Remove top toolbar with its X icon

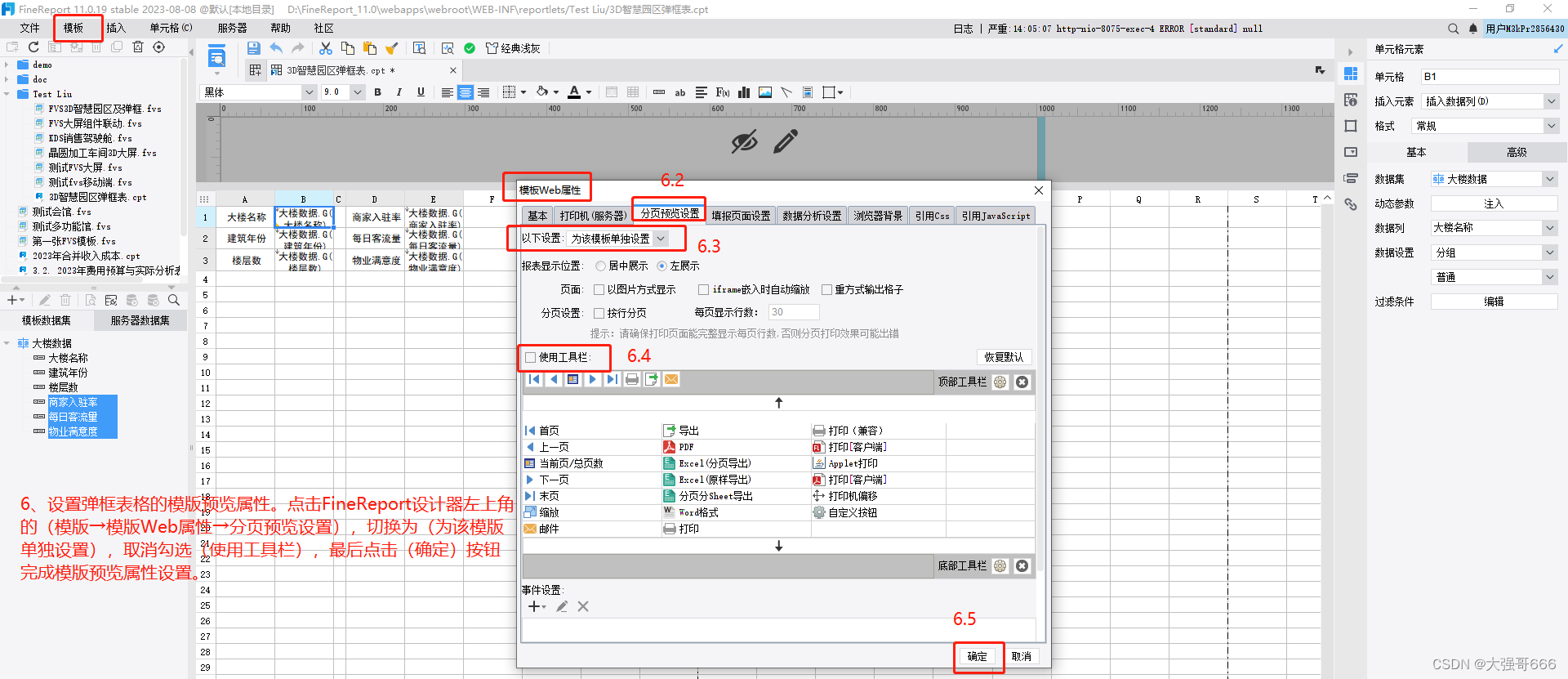(x=1022, y=382)
